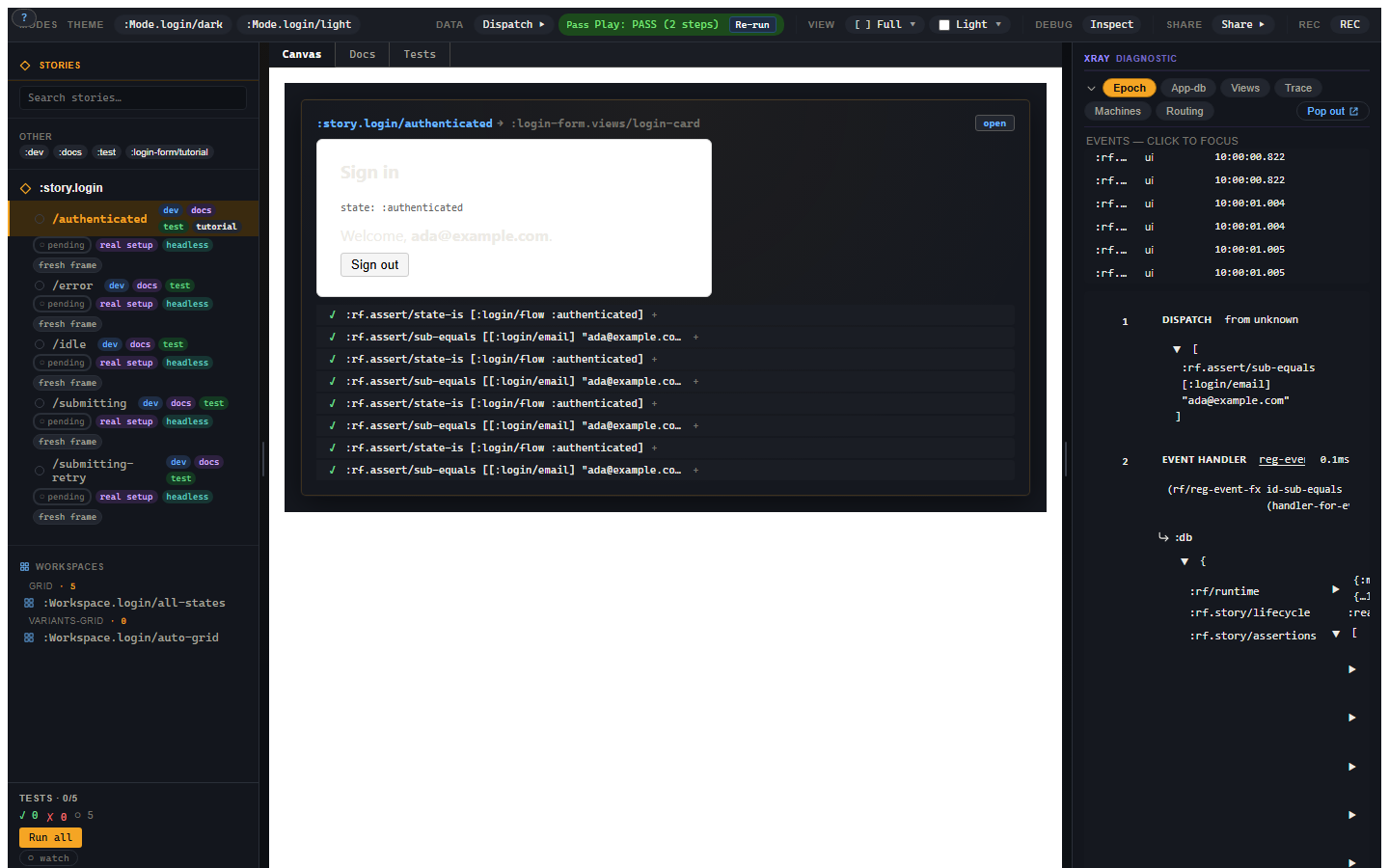Open the Dispatch data dropdown
The width and height of the screenshot is (1389, 868).
click(513, 25)
